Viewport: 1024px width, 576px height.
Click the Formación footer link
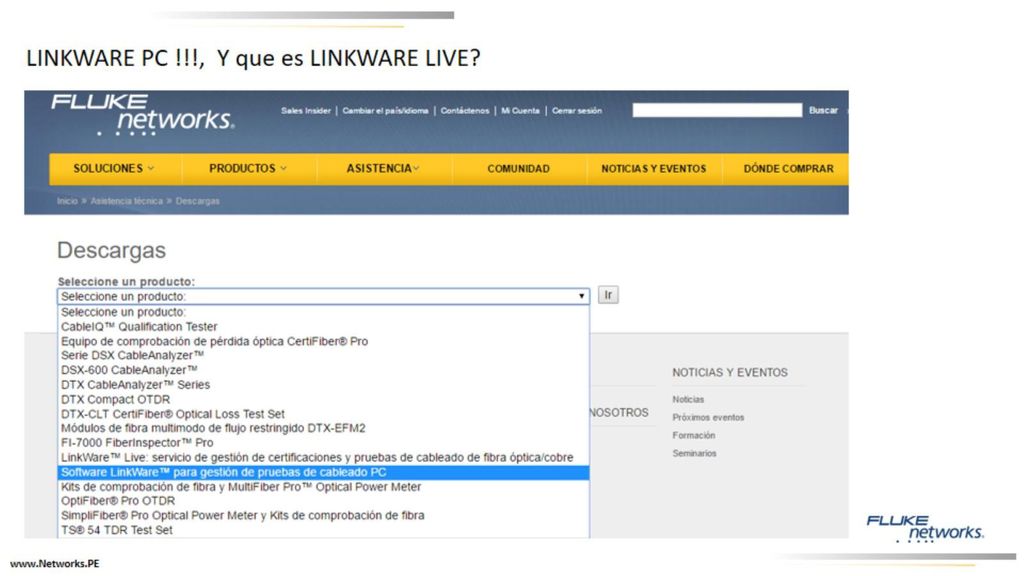[x=694, y=435]
